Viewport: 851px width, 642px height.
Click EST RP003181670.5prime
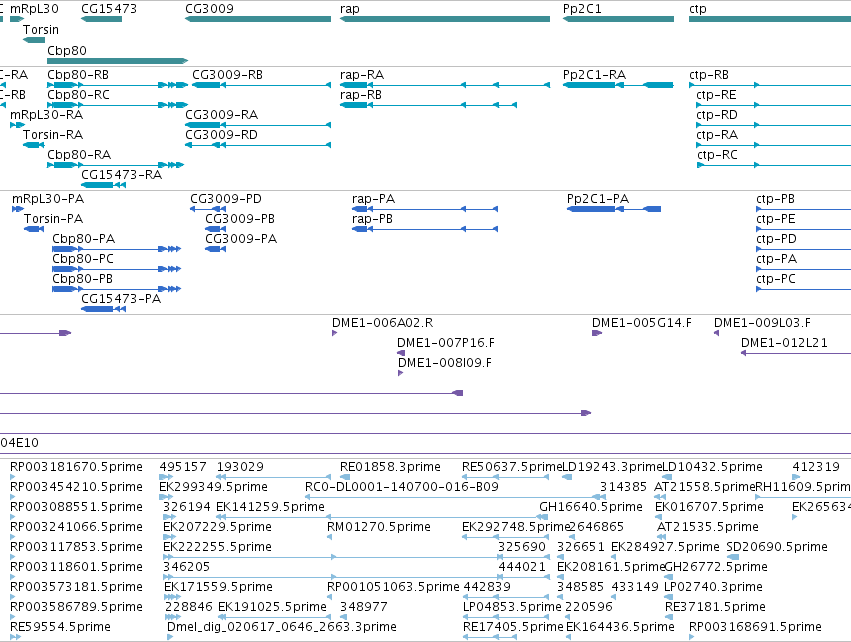(13, 476)
